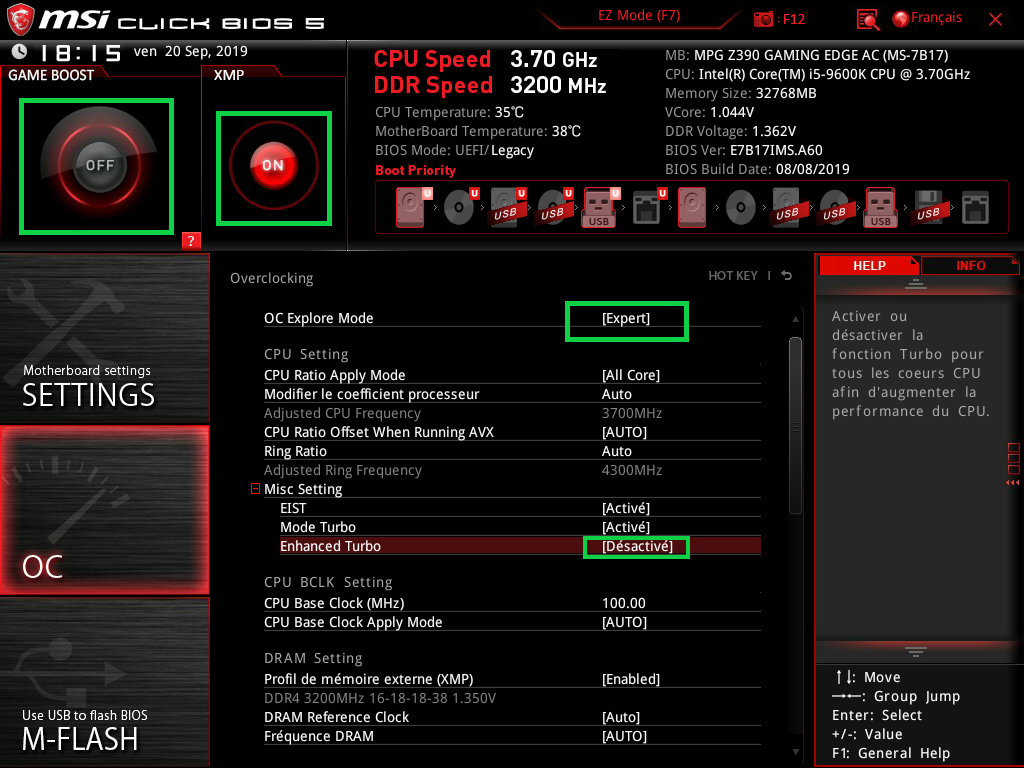Select UEFI USB hard disk boot icon with U badge
The height and width of the screenshot is (768, 1024).
click(x=507, y=208)
